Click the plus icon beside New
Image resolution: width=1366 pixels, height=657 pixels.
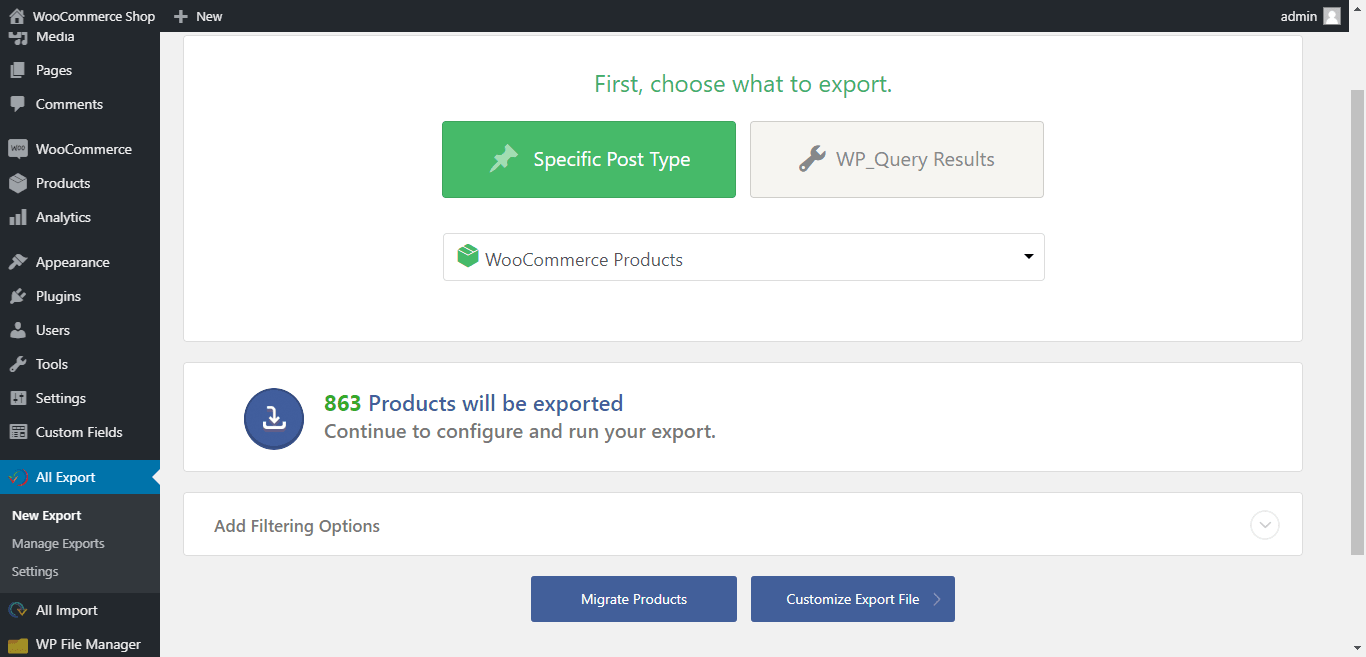[180, 16]
